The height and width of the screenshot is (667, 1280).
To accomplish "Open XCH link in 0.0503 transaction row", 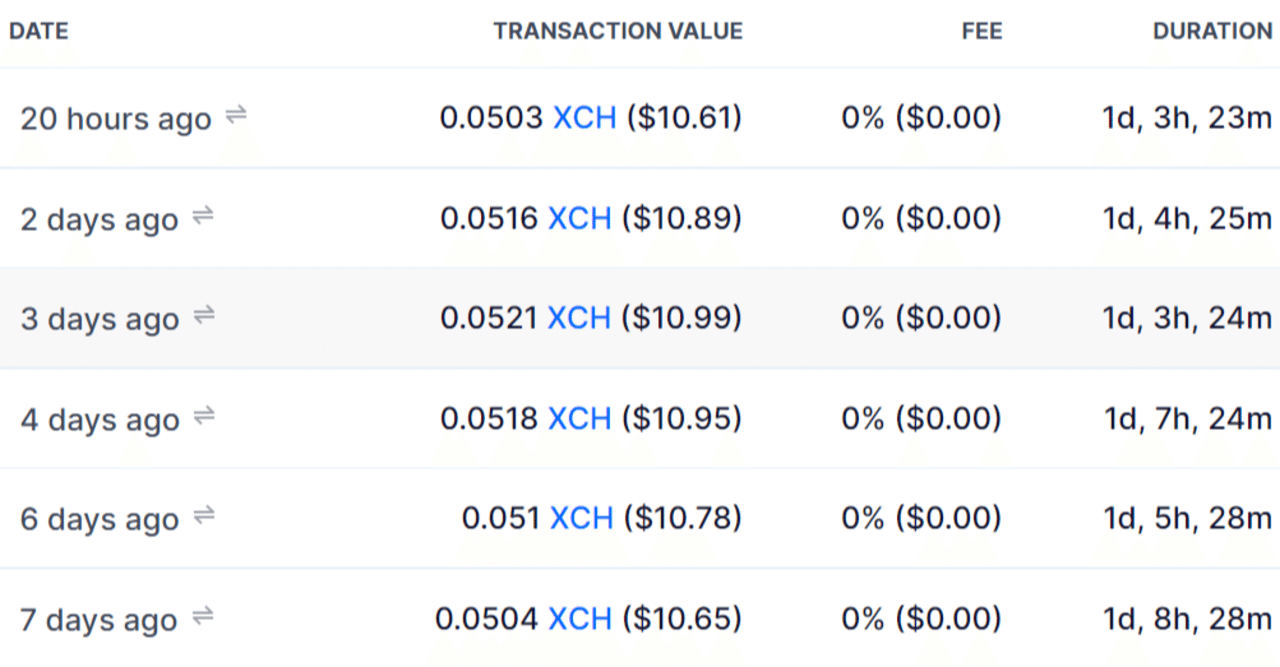I will pyautogui.click(x=584, y=118).
